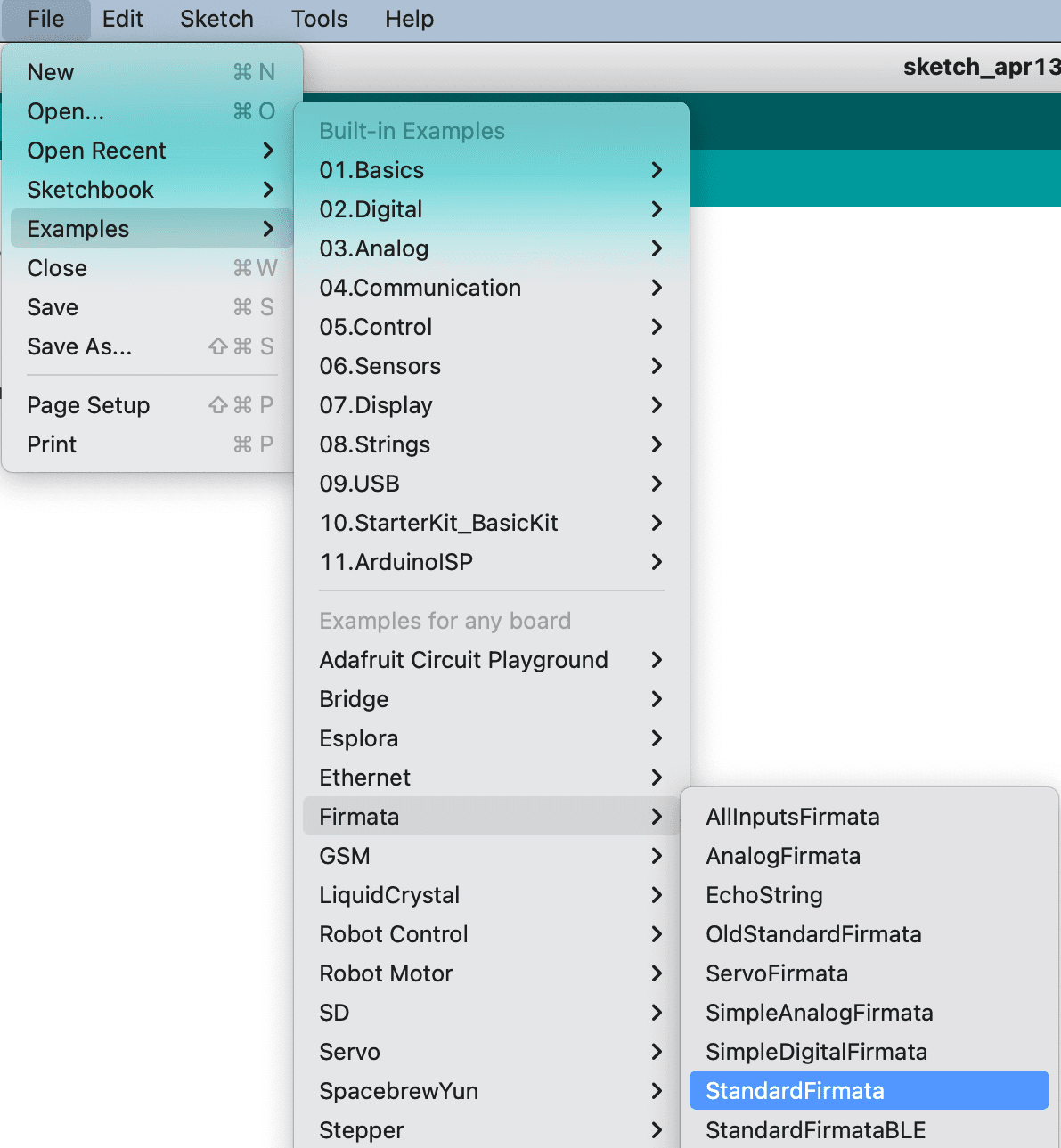The height and width of the screenshot is (1148, 1061).
Task: Open the Bridge examples submenu
Action: (x=491, y=699)
